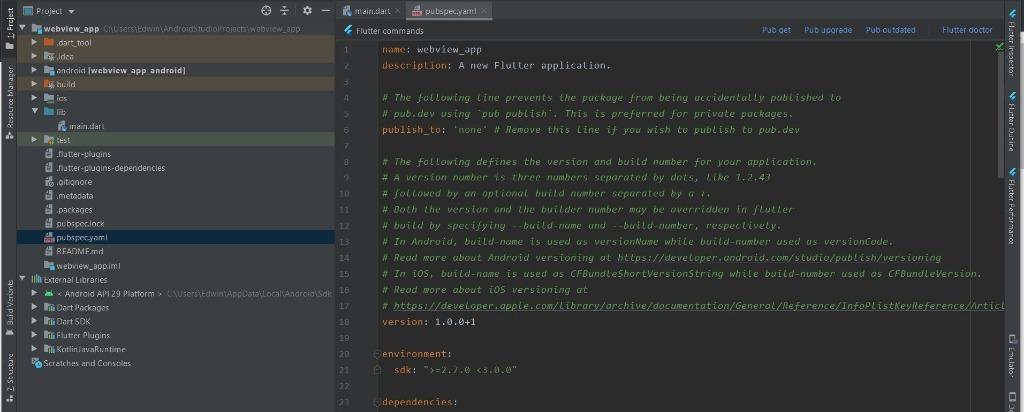Select the .gitignore file

pyautogui.click(x=74, y=182)
